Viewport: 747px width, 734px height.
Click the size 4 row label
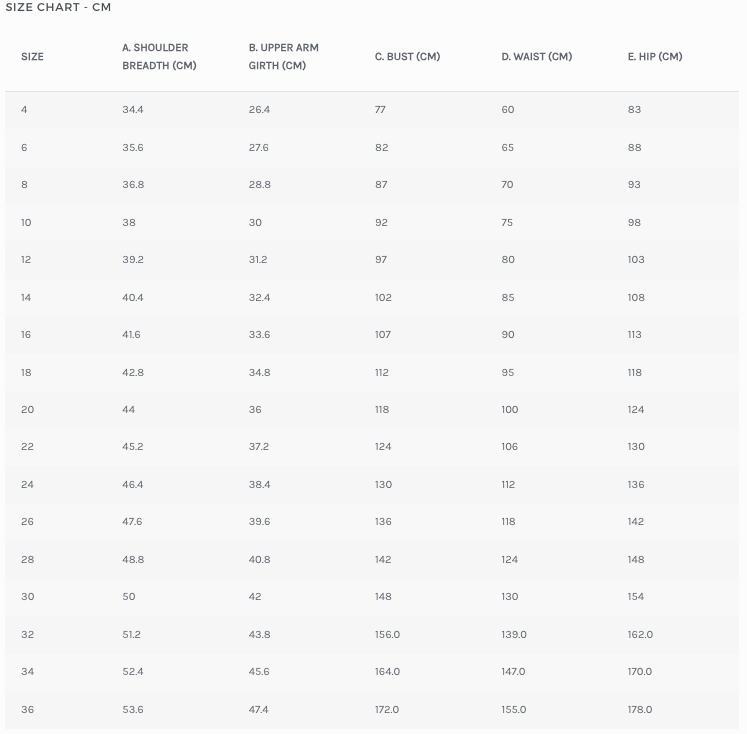click(24, 110)
